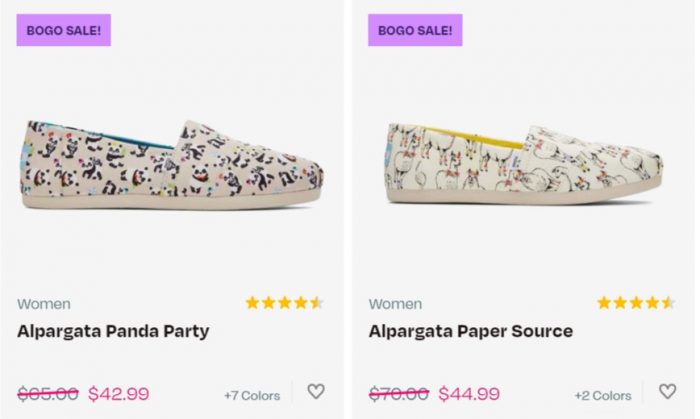Toggle the wishlist heart for Alpargata Paper Source

click(667, 392)
